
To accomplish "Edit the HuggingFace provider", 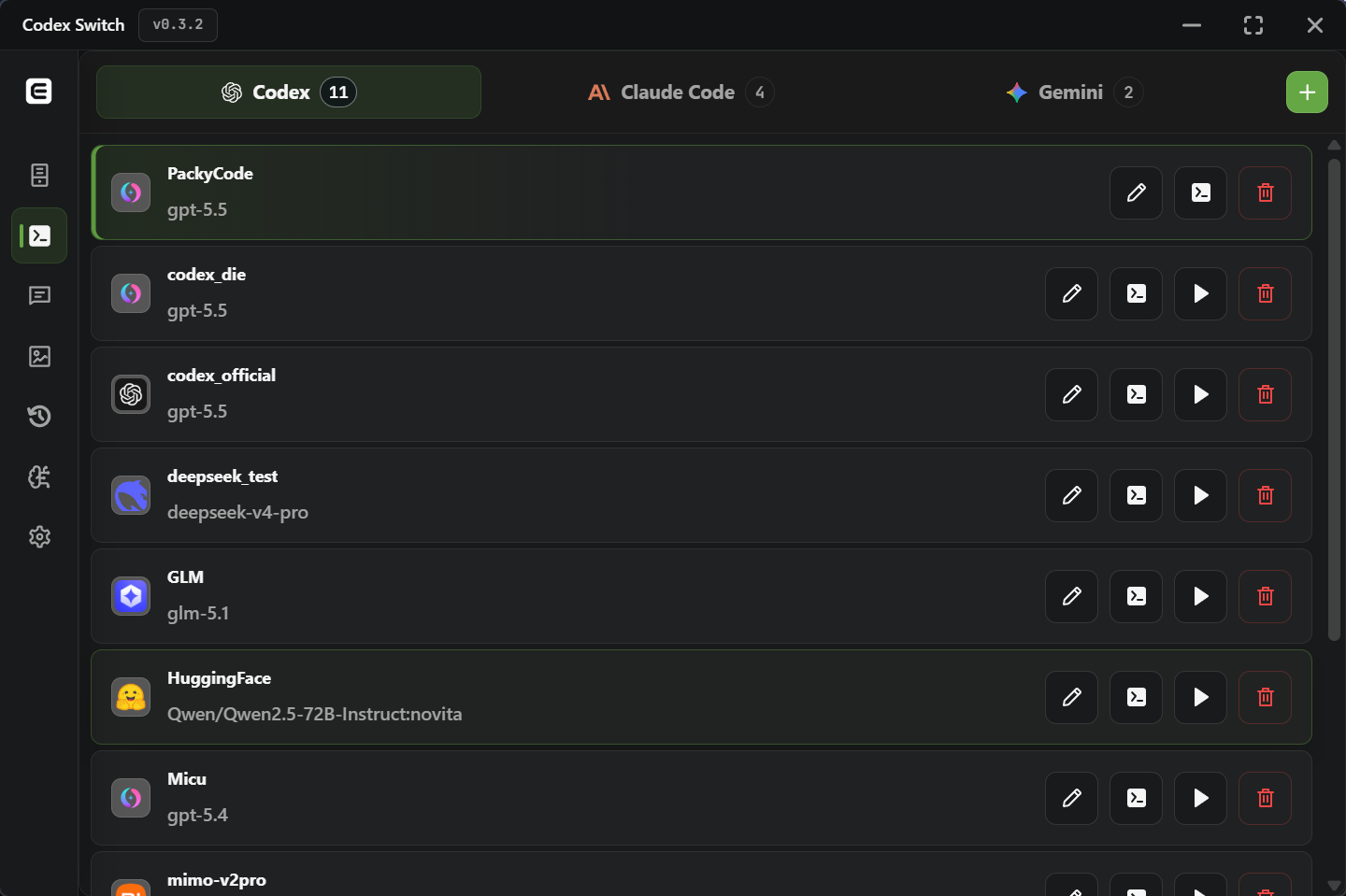I will pos(1071,697).
